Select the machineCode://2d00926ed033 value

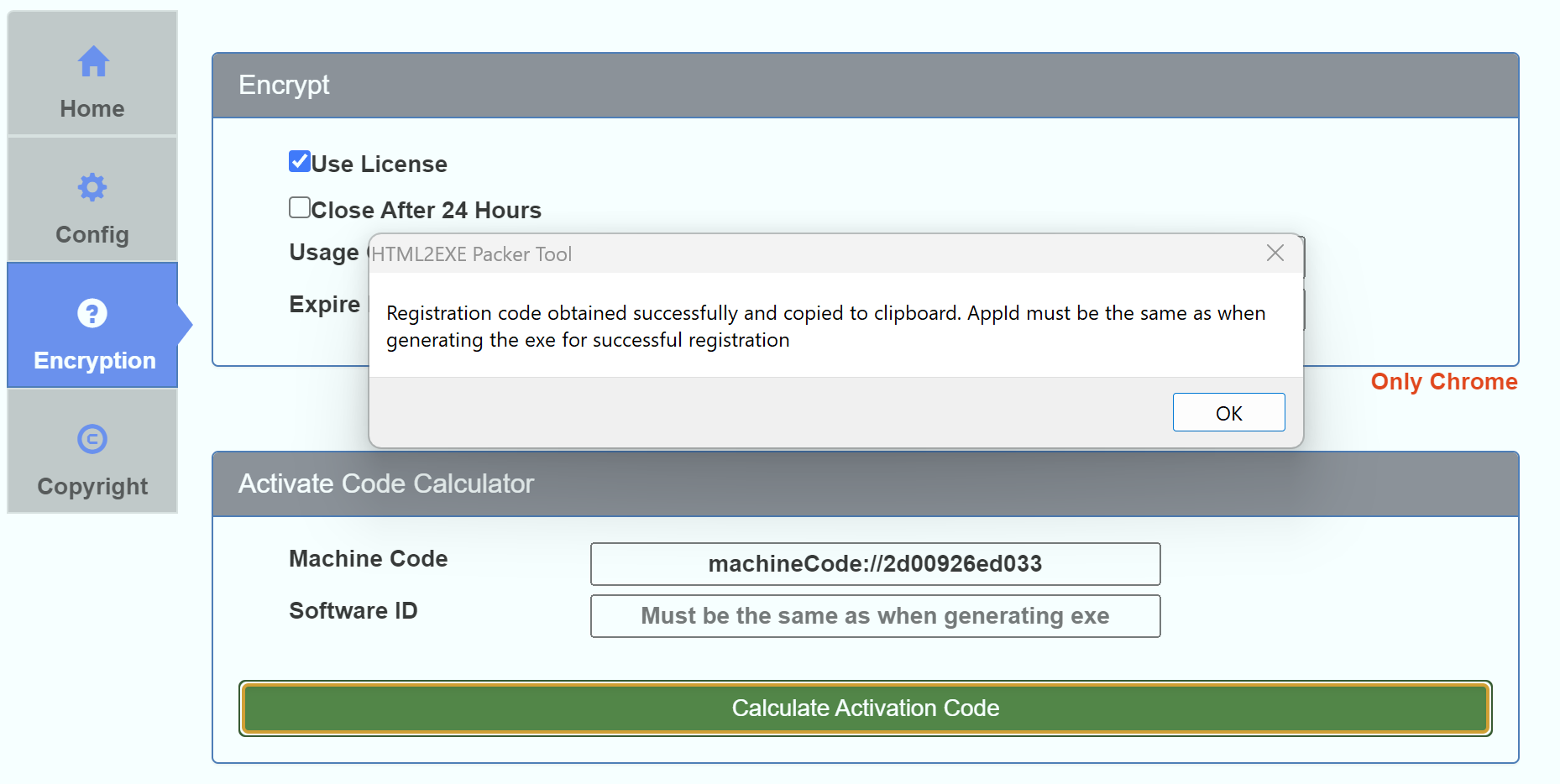coord(875,564)
